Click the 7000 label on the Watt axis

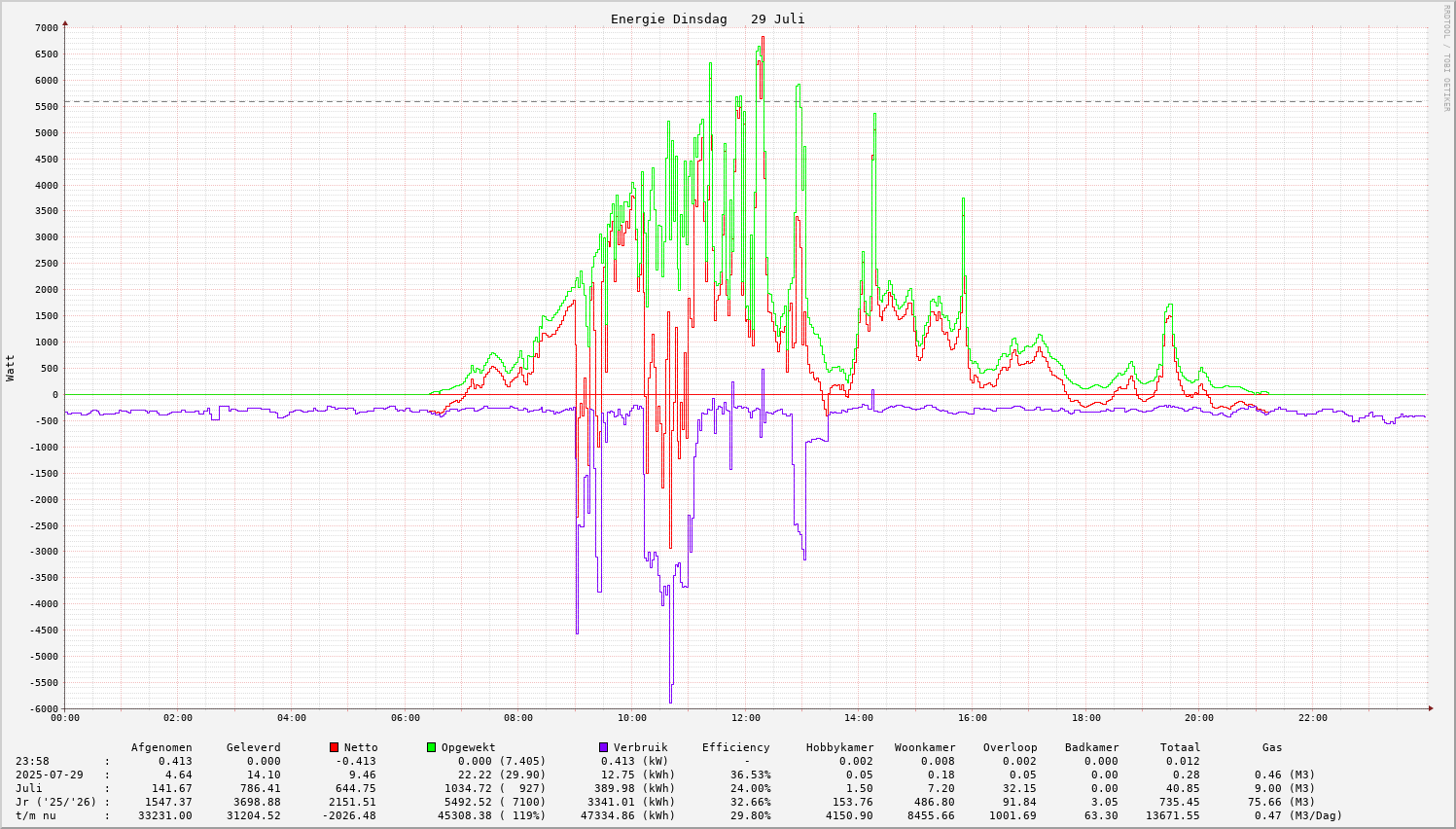(46, 27)
